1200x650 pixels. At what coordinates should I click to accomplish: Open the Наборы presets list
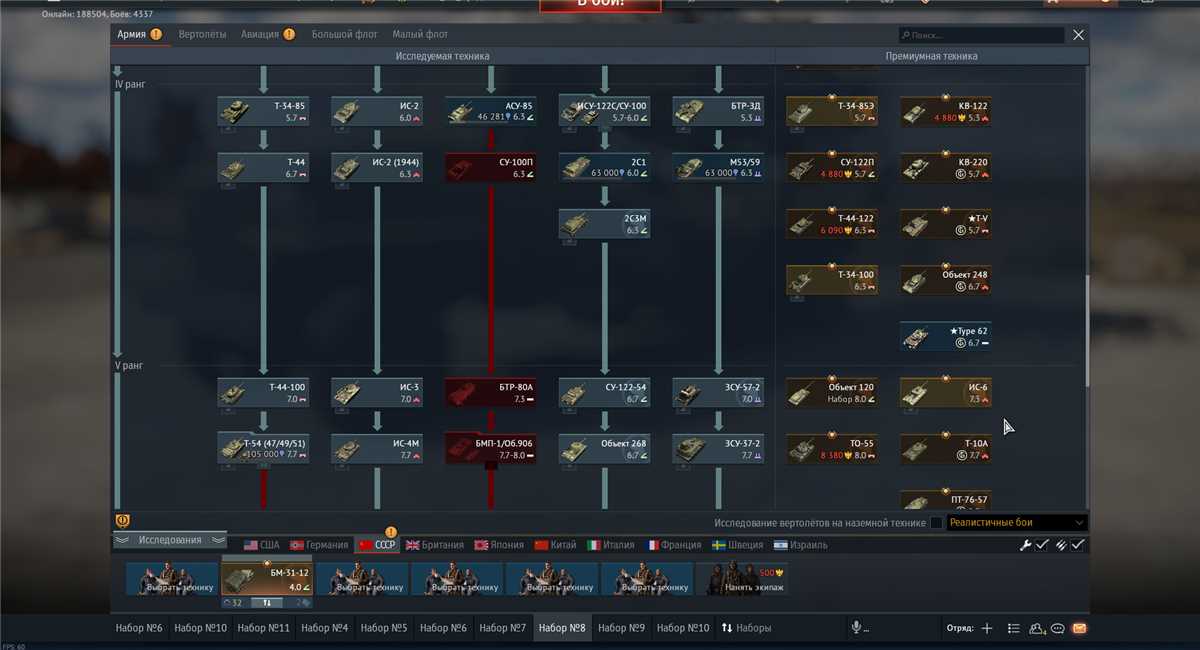746,628
